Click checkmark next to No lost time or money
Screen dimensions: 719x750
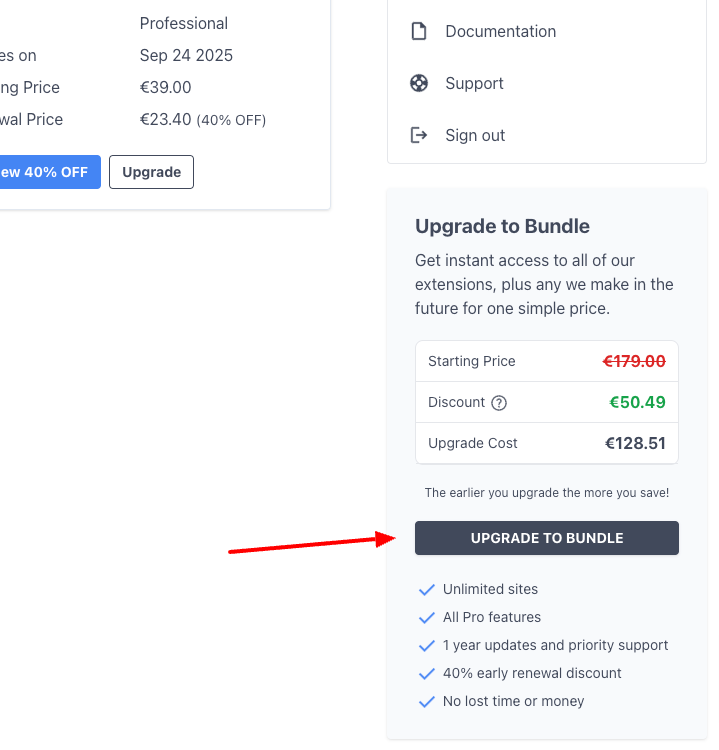point(427,702)
